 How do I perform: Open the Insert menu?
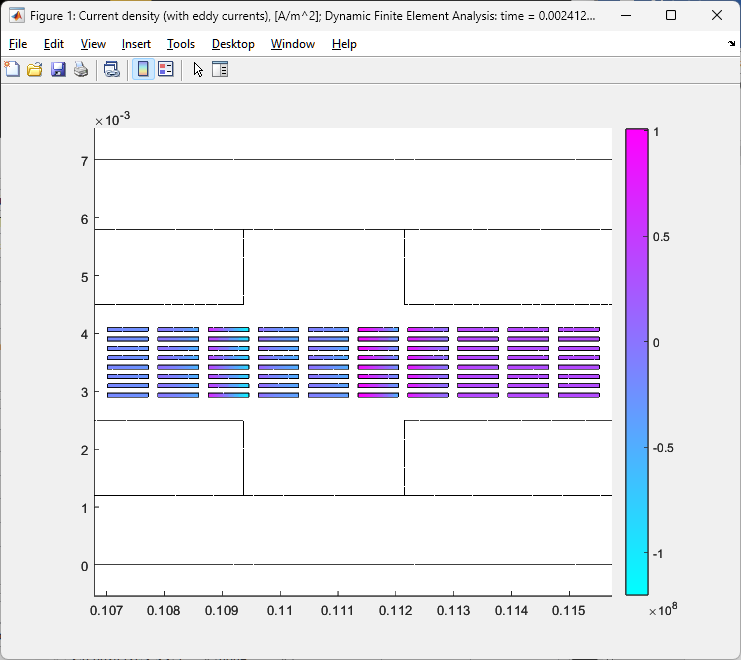tap(136, 44)
